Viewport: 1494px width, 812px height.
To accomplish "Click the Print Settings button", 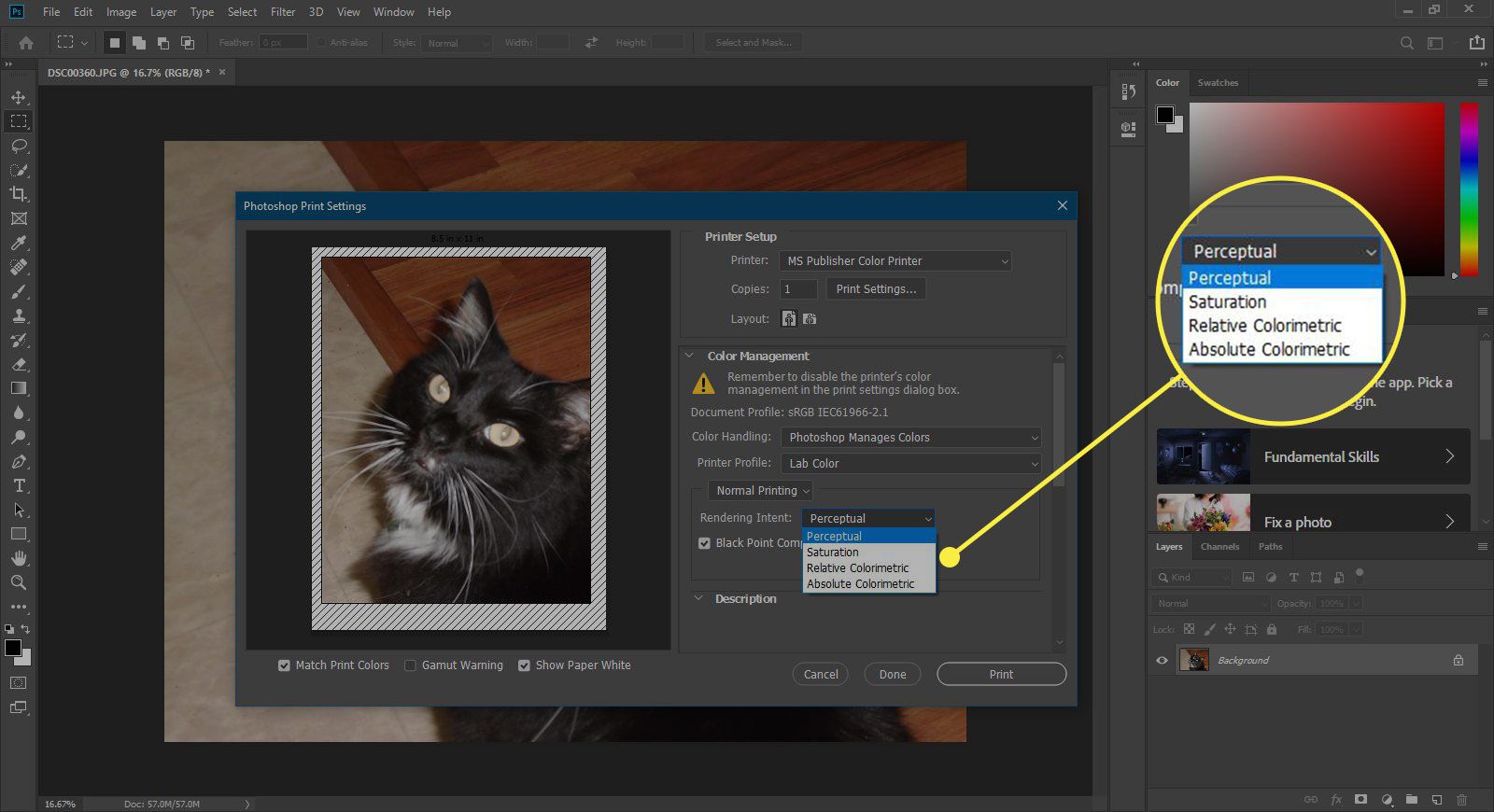I will (x=876, y=289).
